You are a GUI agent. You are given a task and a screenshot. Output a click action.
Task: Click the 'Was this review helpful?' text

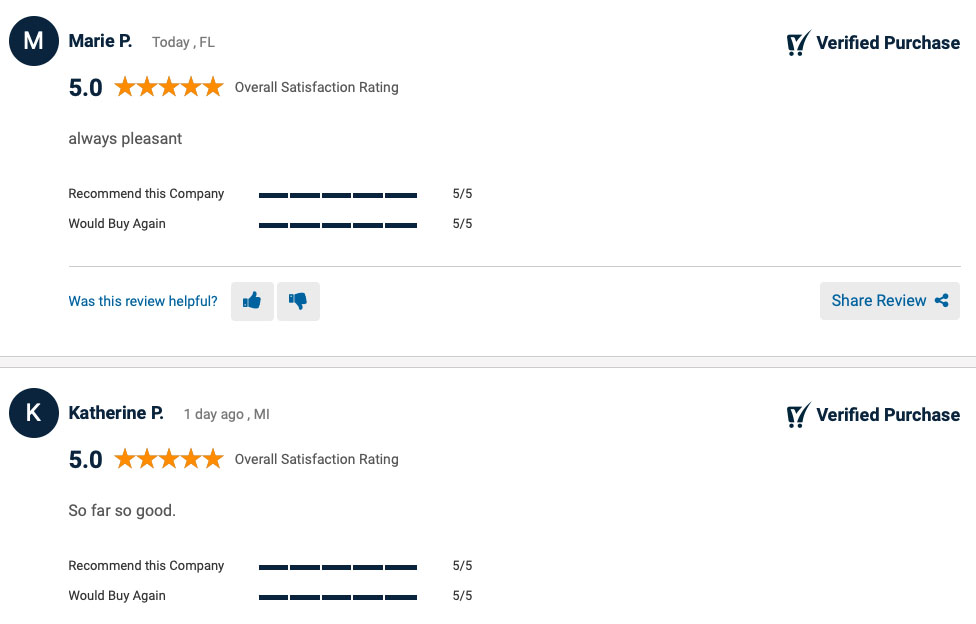pyautogui.click(x=143, y=301)
